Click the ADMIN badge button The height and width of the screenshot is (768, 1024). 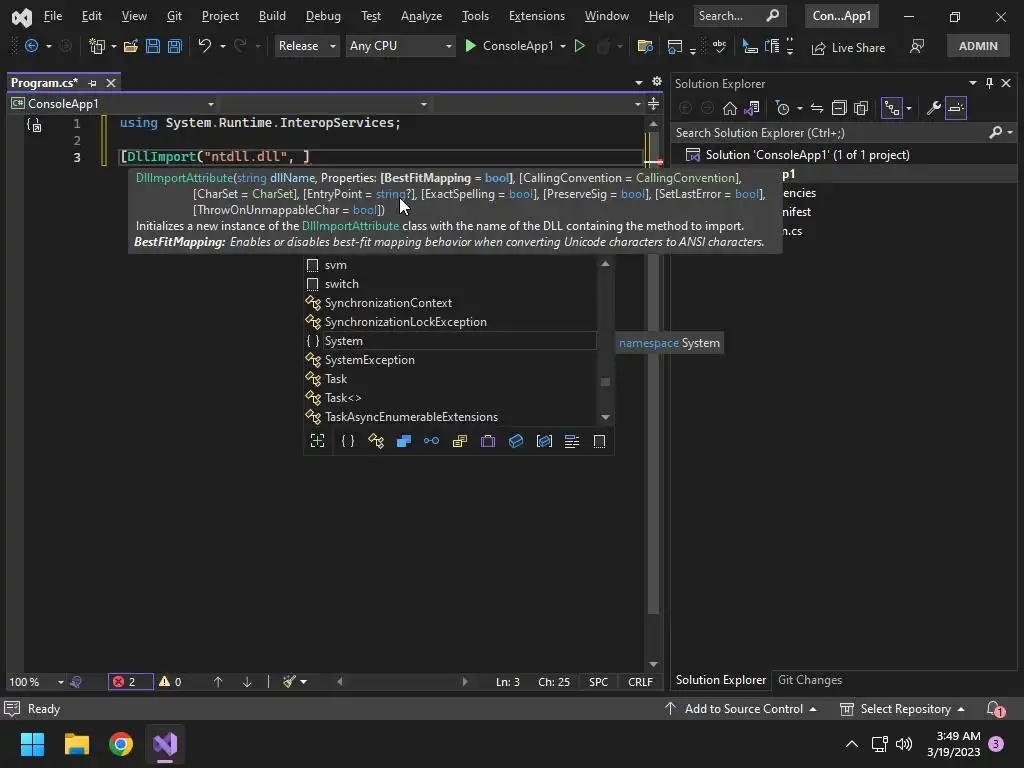(978, 46)
